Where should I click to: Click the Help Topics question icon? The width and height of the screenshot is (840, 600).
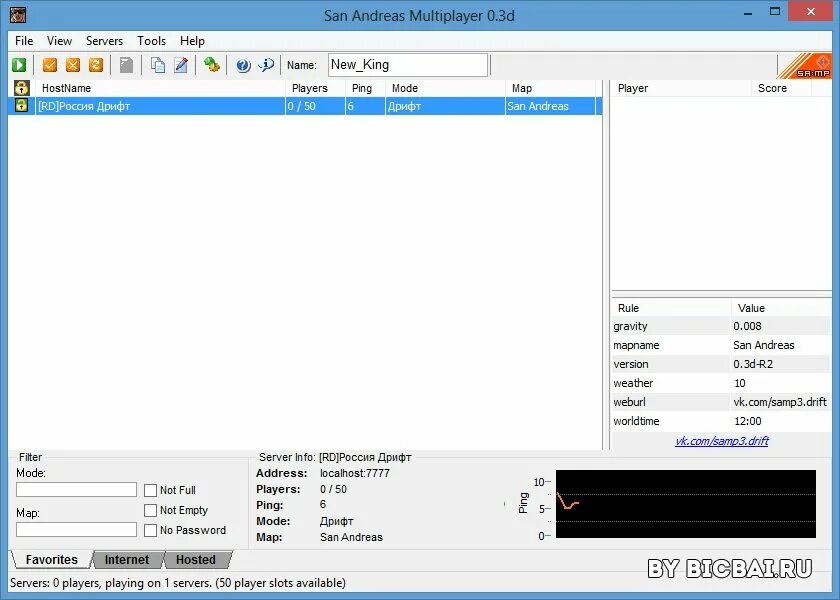click(x=243, y=65)
